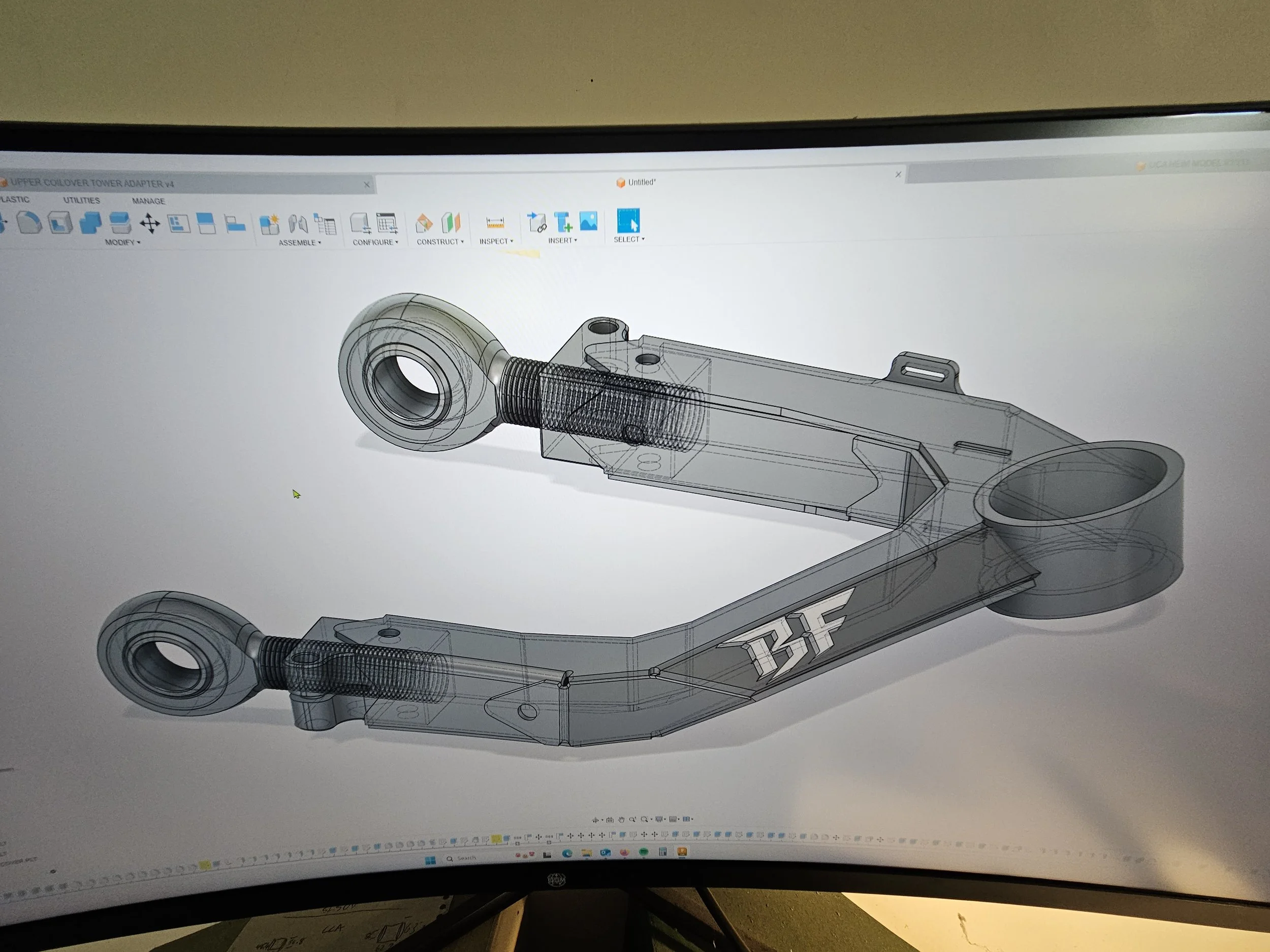Image resolution: width=1270 pixels, height=952 pixels.
Task: Open the display settings dropdown in the navigation bar
Action: click(660, 820)
